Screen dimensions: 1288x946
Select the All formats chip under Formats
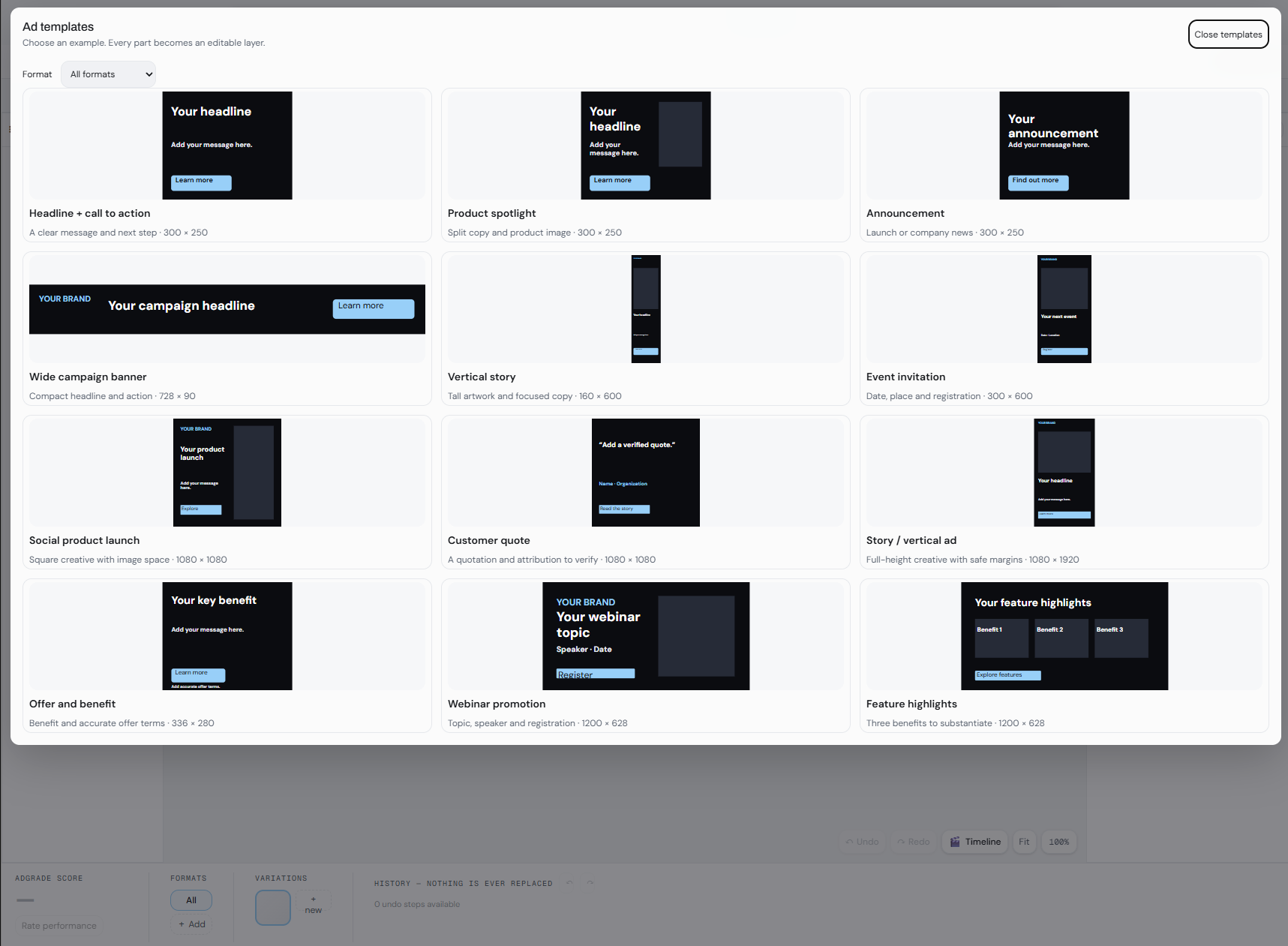(x=191, y=900)
